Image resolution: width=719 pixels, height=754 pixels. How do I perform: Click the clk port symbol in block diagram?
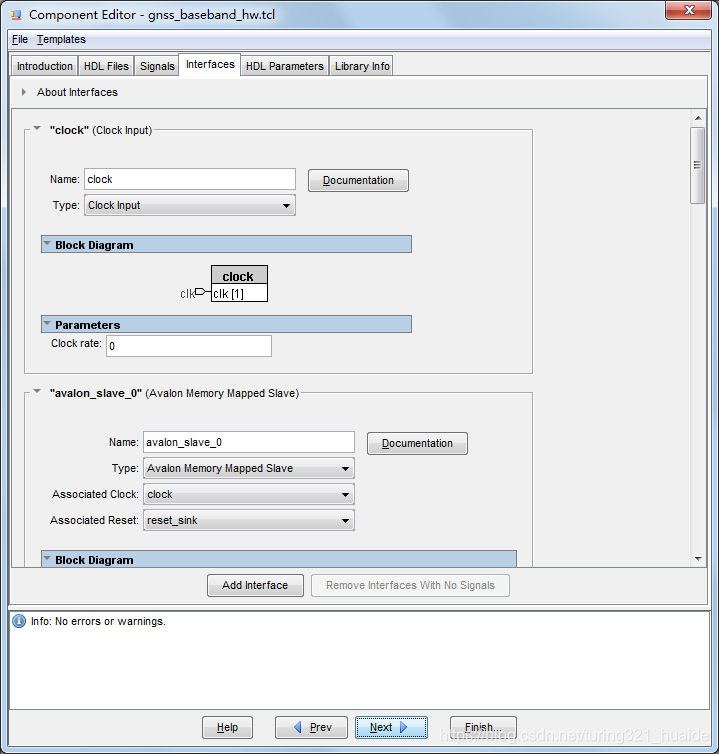tap(201, 291)
